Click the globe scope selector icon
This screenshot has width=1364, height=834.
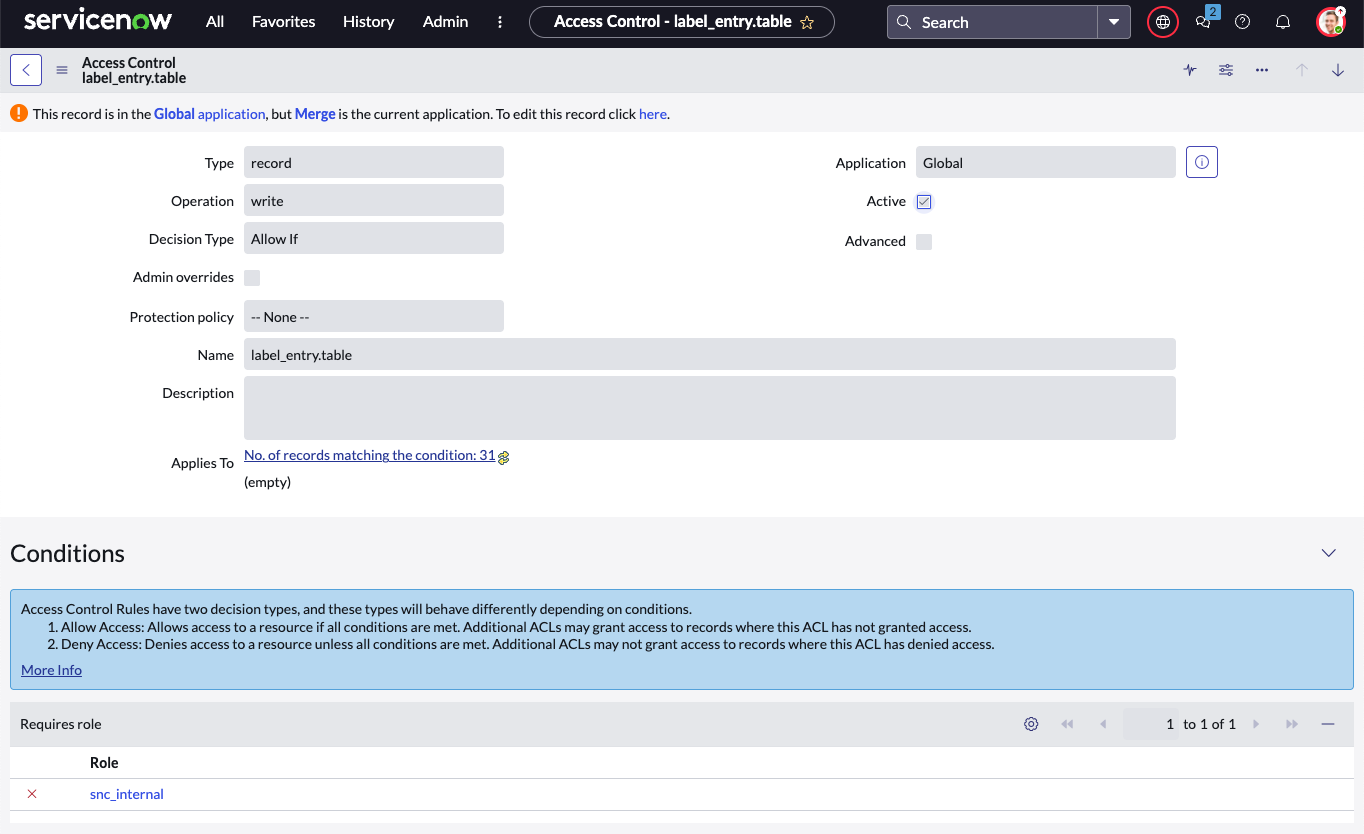1162,22
